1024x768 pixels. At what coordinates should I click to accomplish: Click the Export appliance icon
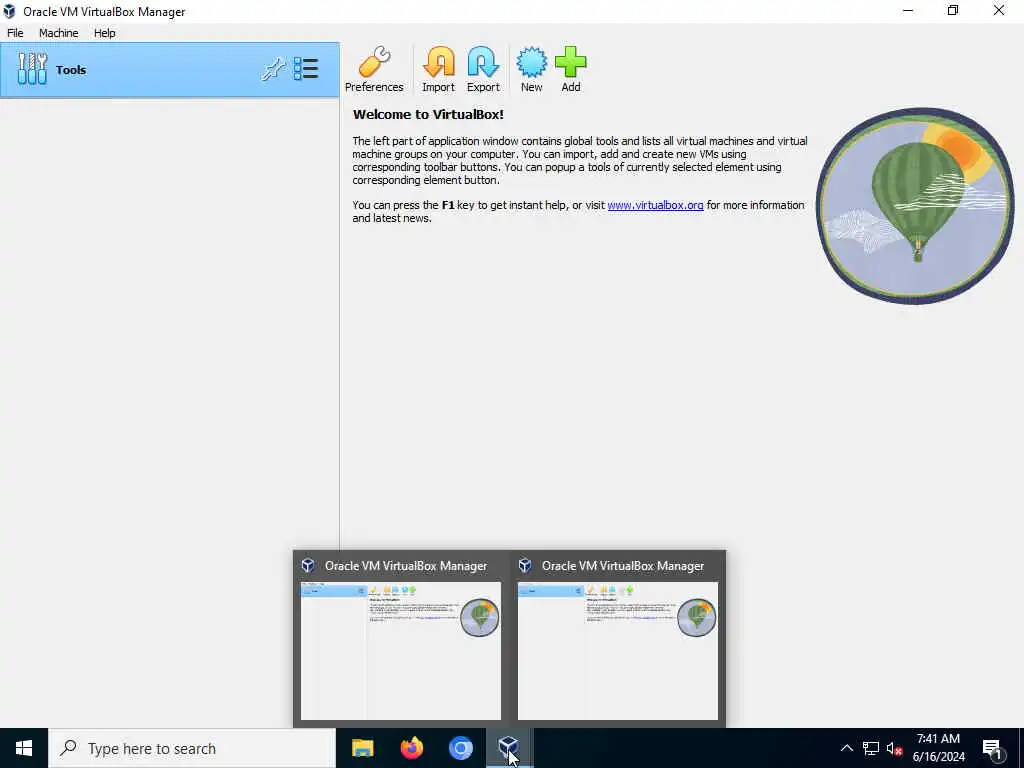pyautogui.click(x=483, y=69)
